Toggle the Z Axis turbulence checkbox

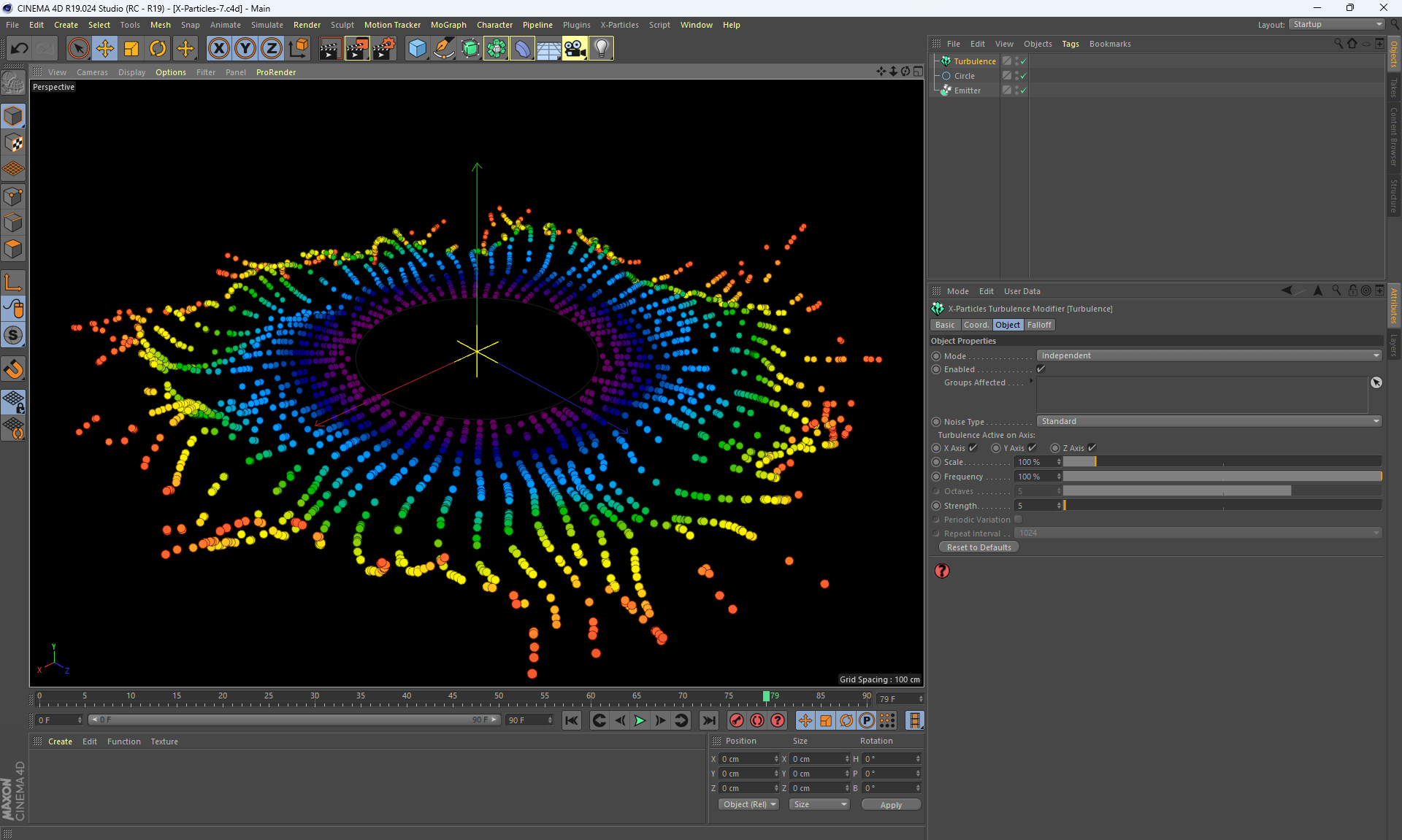coord(1092,448)
